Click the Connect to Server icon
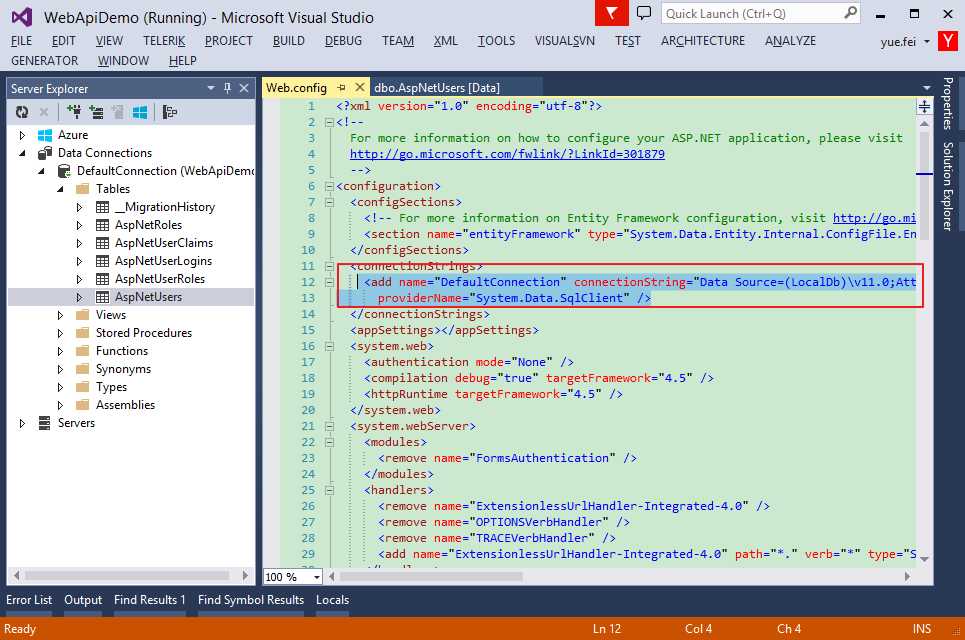Image resolution: width=965 pixels, height=640 pixels. [x=97, y=112]
